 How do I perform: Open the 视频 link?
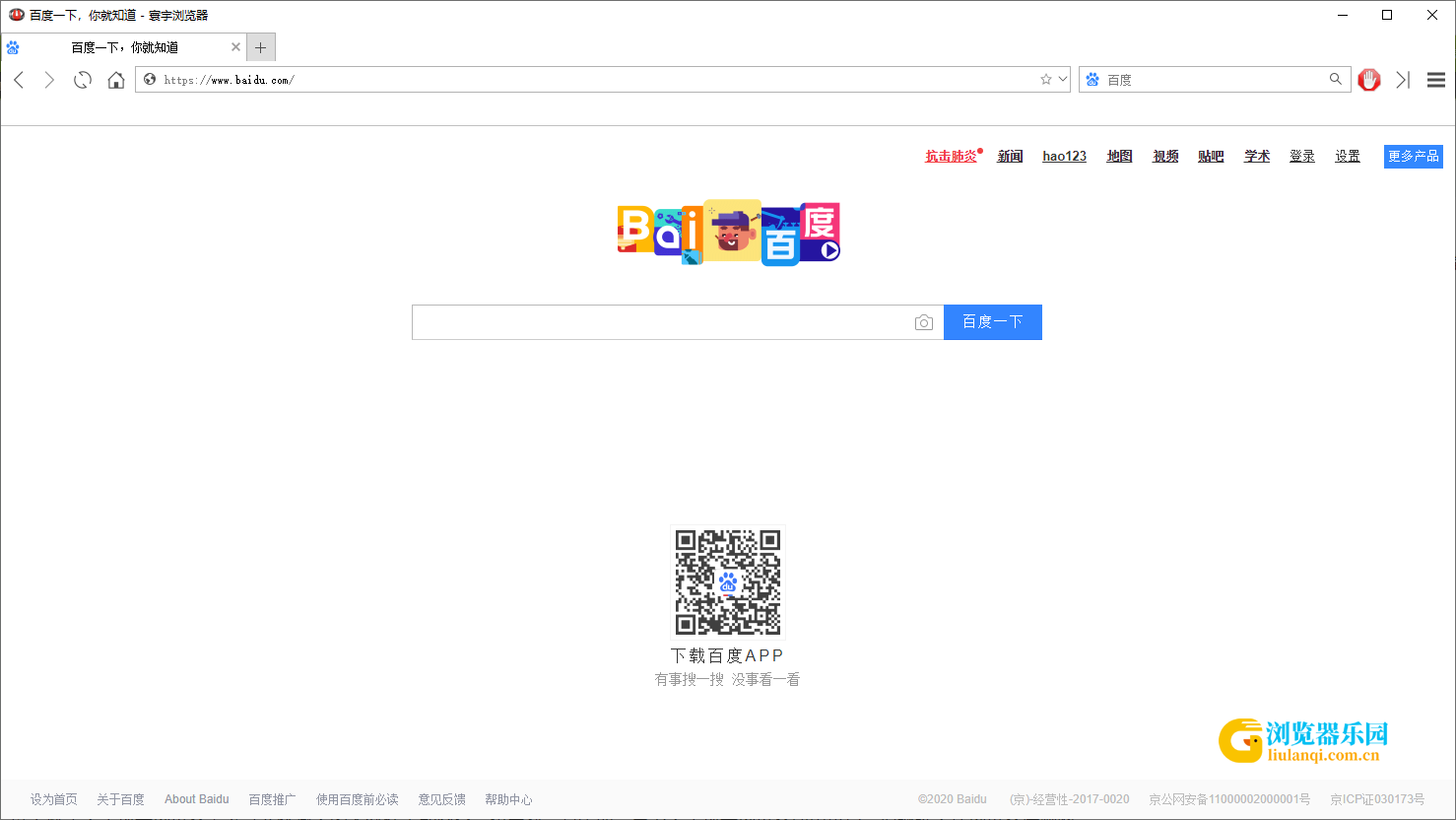coord(1165,156)
